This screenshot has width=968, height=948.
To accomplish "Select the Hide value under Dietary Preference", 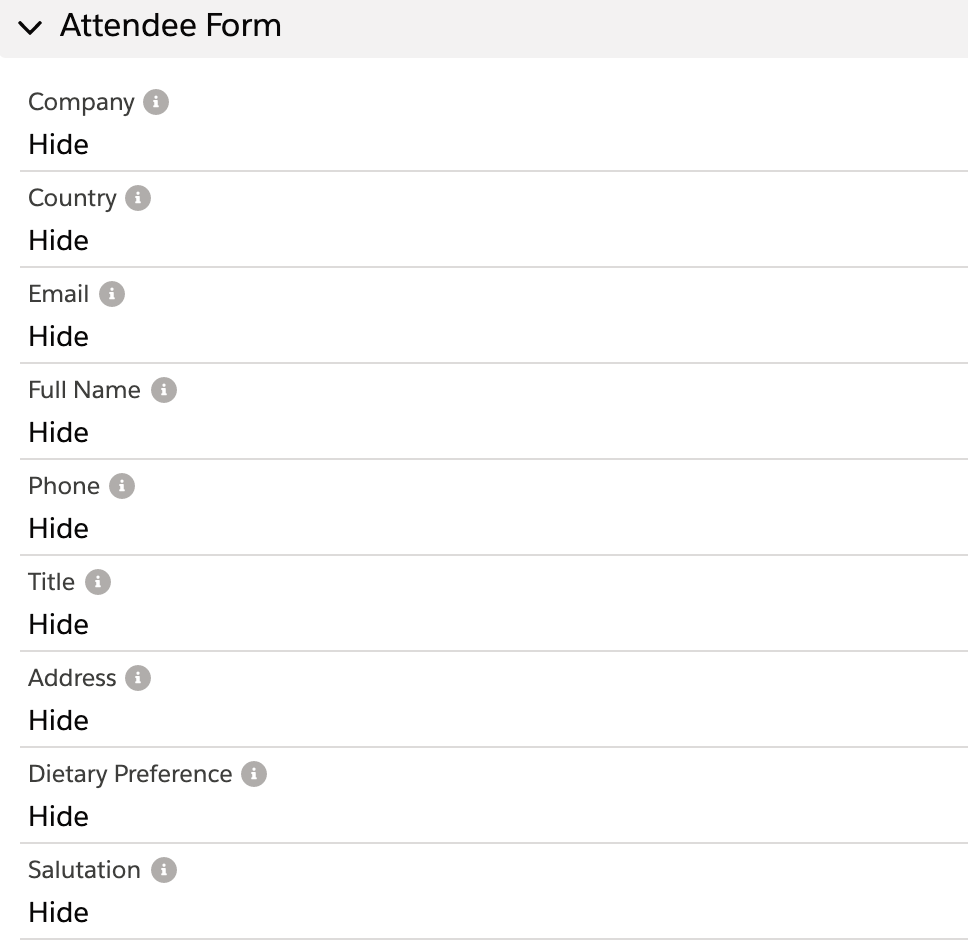I will click(58, 817).
